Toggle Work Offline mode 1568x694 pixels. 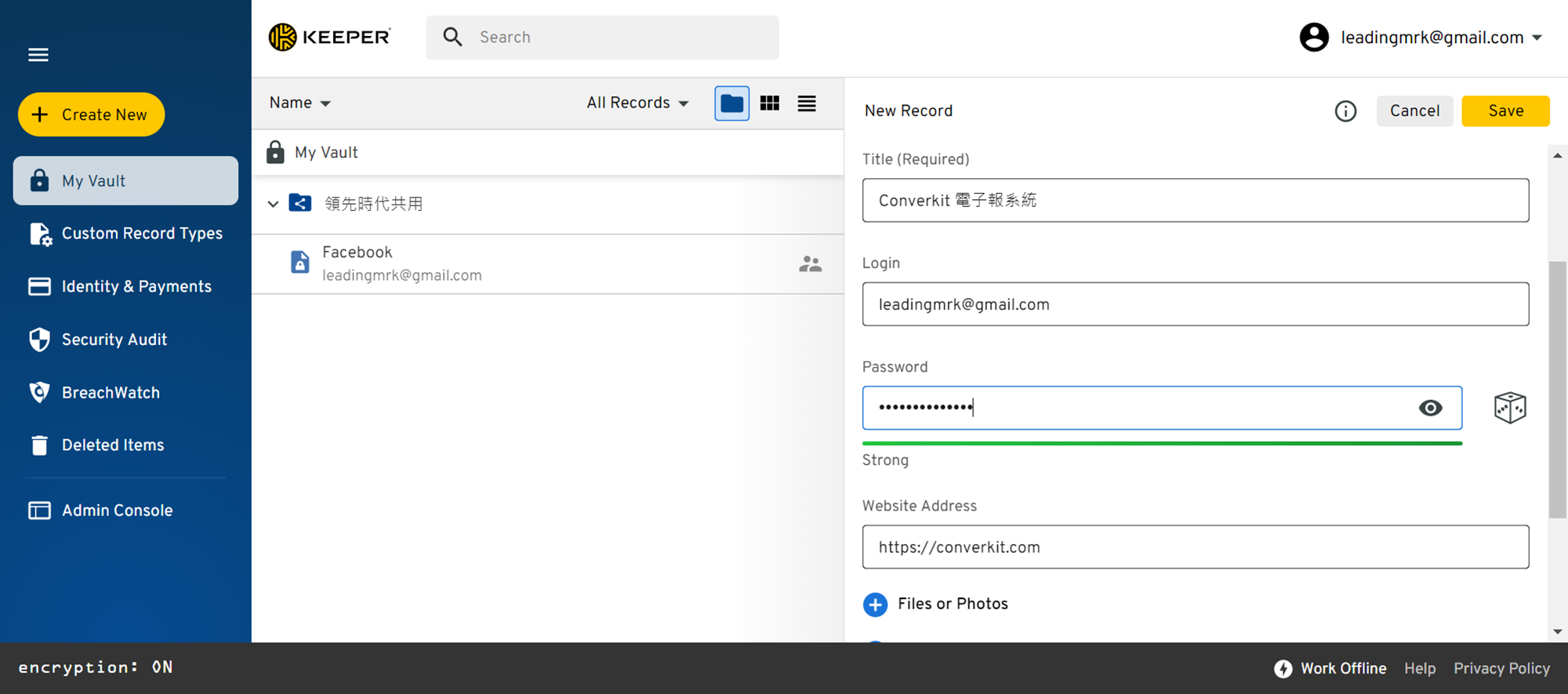(1330, 669)
